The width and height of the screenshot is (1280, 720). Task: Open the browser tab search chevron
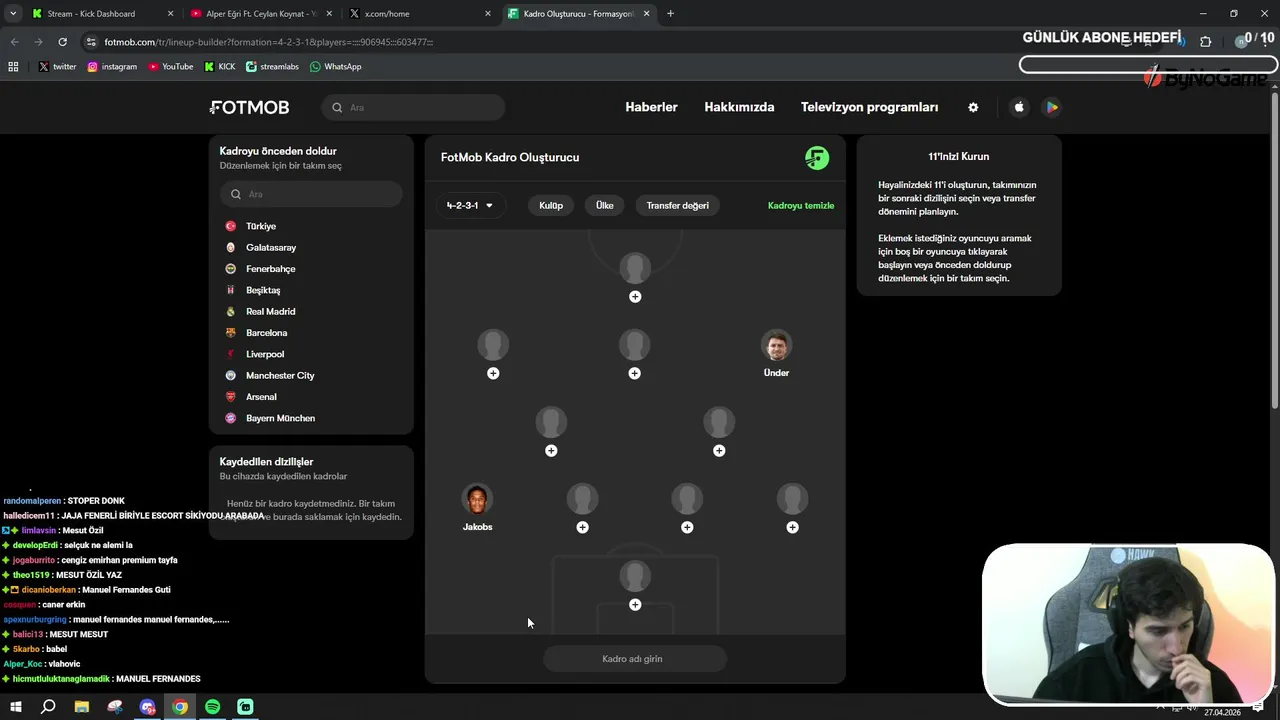tap(13, 14)
